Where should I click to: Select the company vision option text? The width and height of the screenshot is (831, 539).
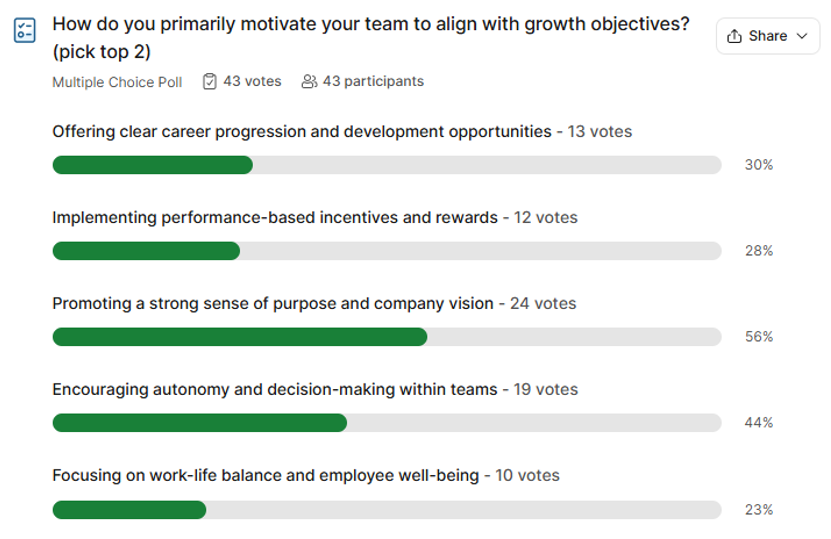(272, 303)
